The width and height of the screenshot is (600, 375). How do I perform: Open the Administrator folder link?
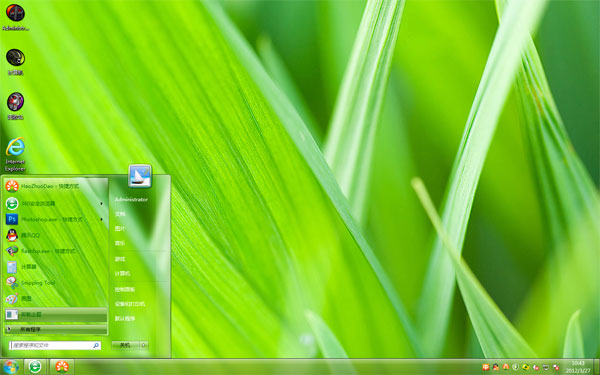131,199
